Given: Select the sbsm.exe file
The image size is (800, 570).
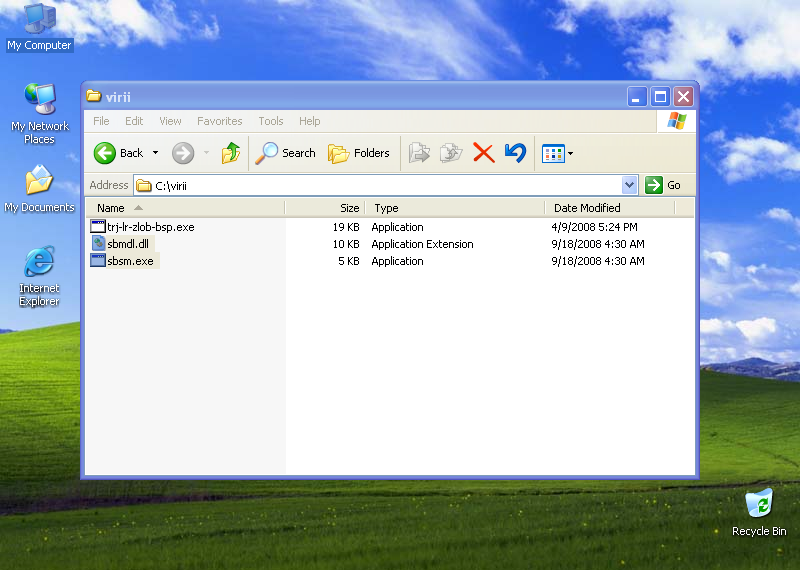Looking at the screenshot, I should tap(130, 261).
